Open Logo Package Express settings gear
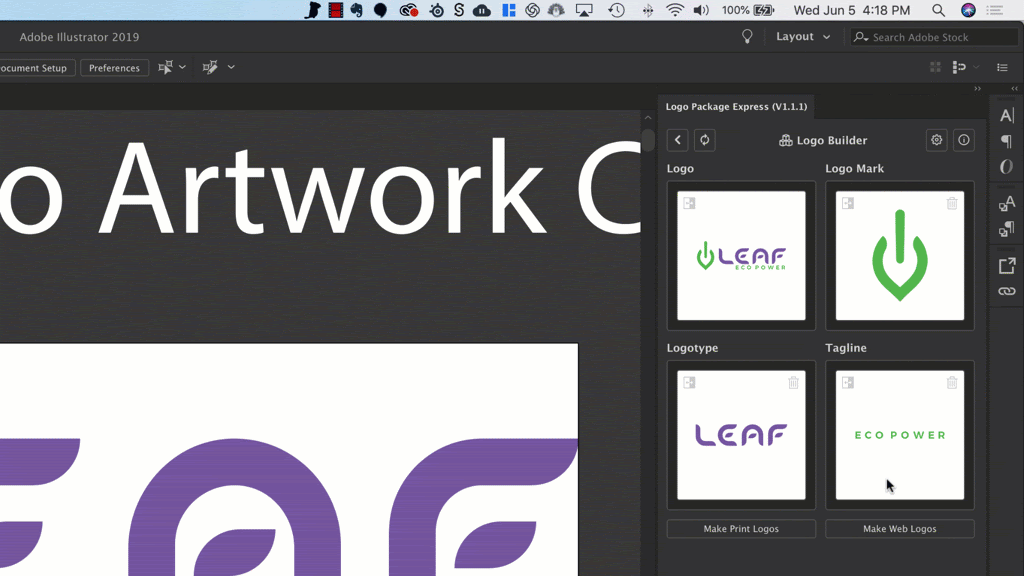Image resolution: width=1024 pixels, height=576 pixels. 936,140
